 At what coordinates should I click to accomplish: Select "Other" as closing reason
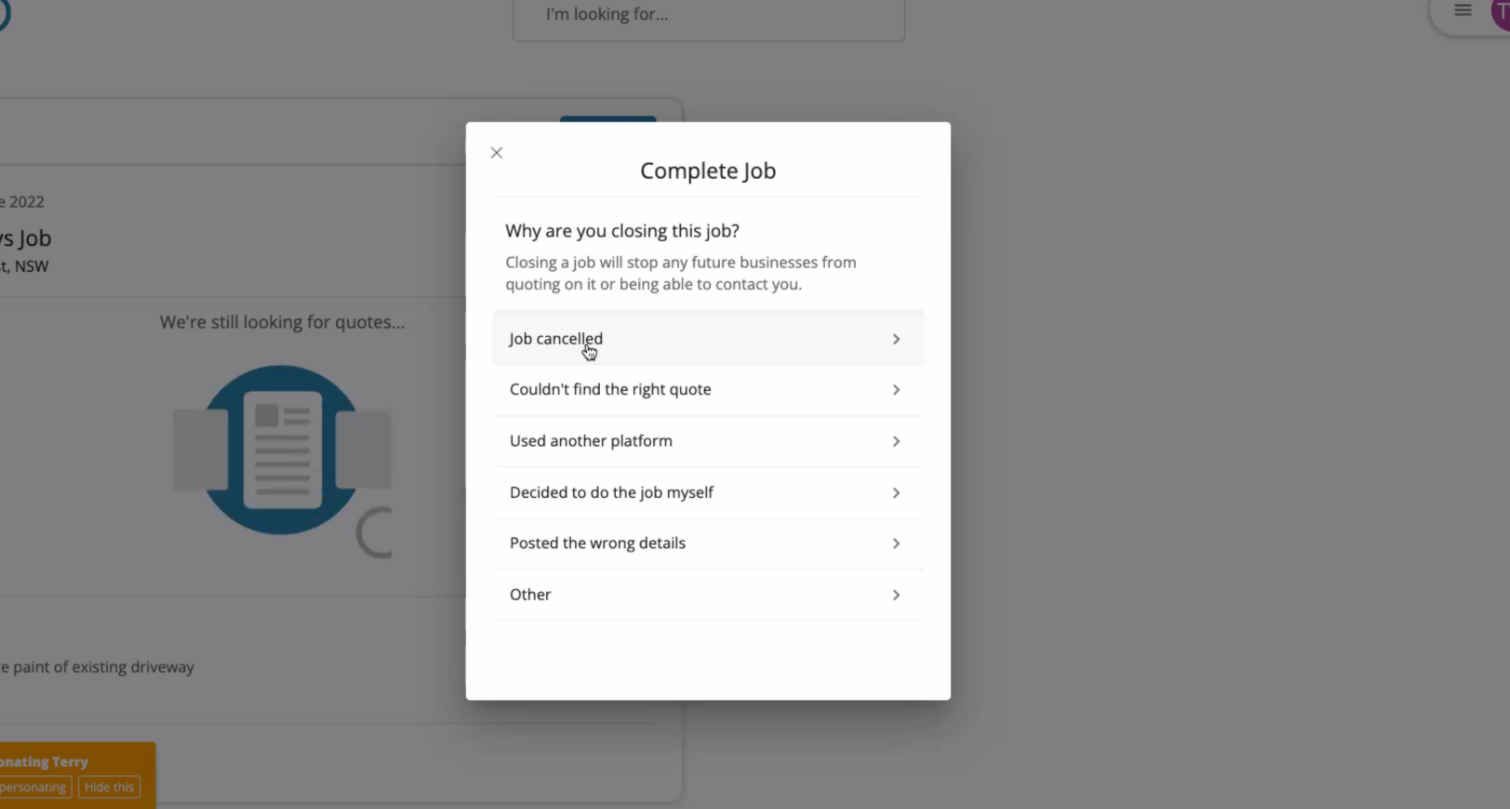click(530, 595)
